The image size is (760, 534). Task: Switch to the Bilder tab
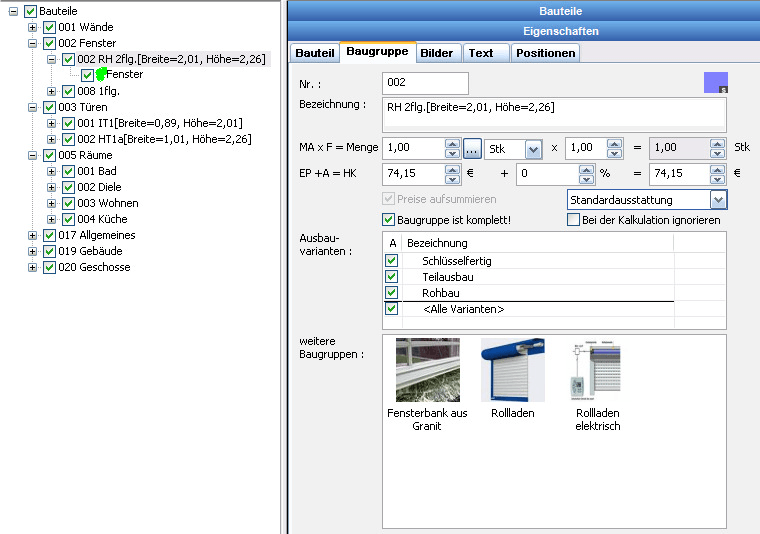(x=436, y=53)
